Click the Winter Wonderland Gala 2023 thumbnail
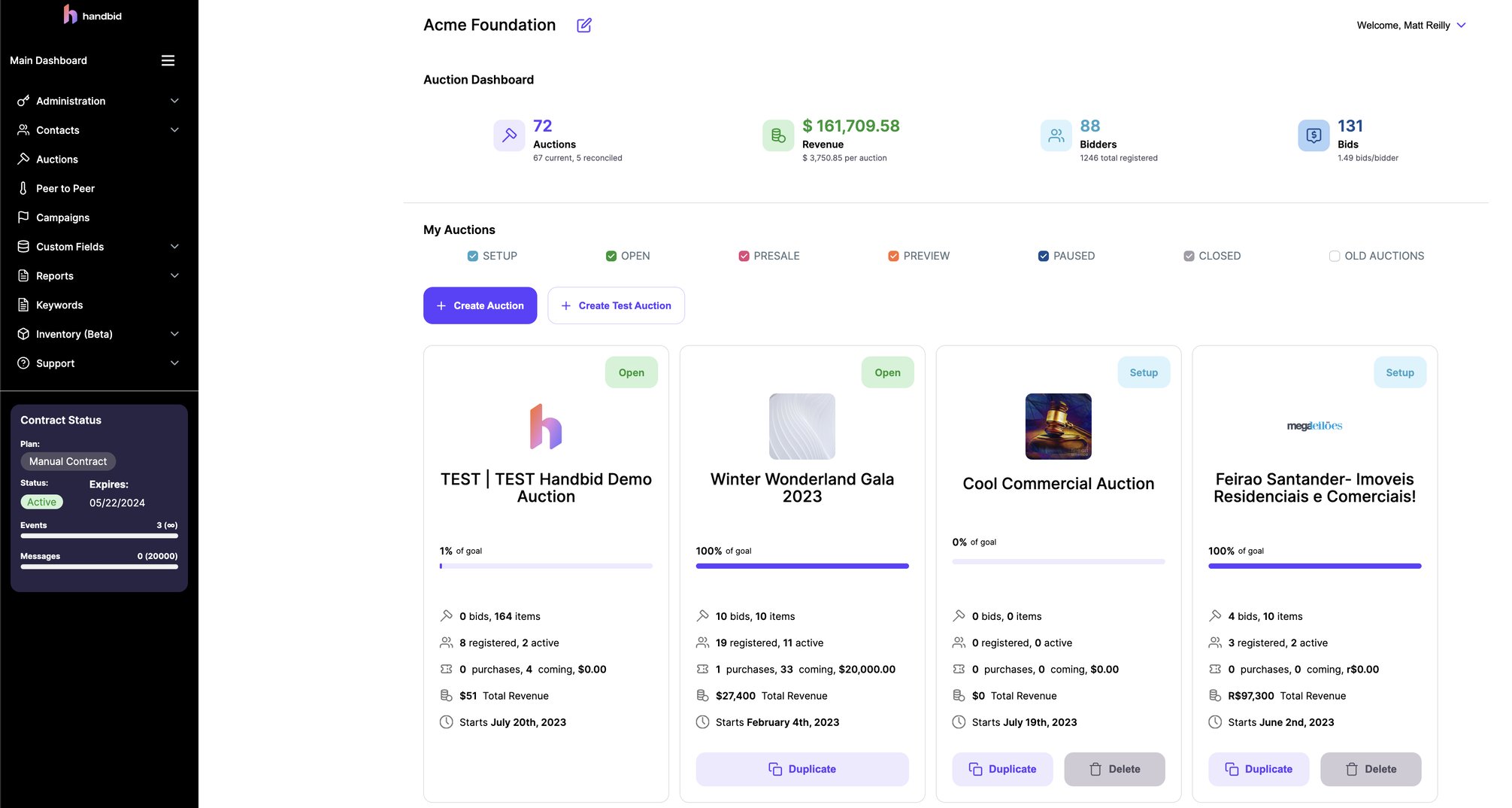The image size is (1512, 808). click(801, 427)
